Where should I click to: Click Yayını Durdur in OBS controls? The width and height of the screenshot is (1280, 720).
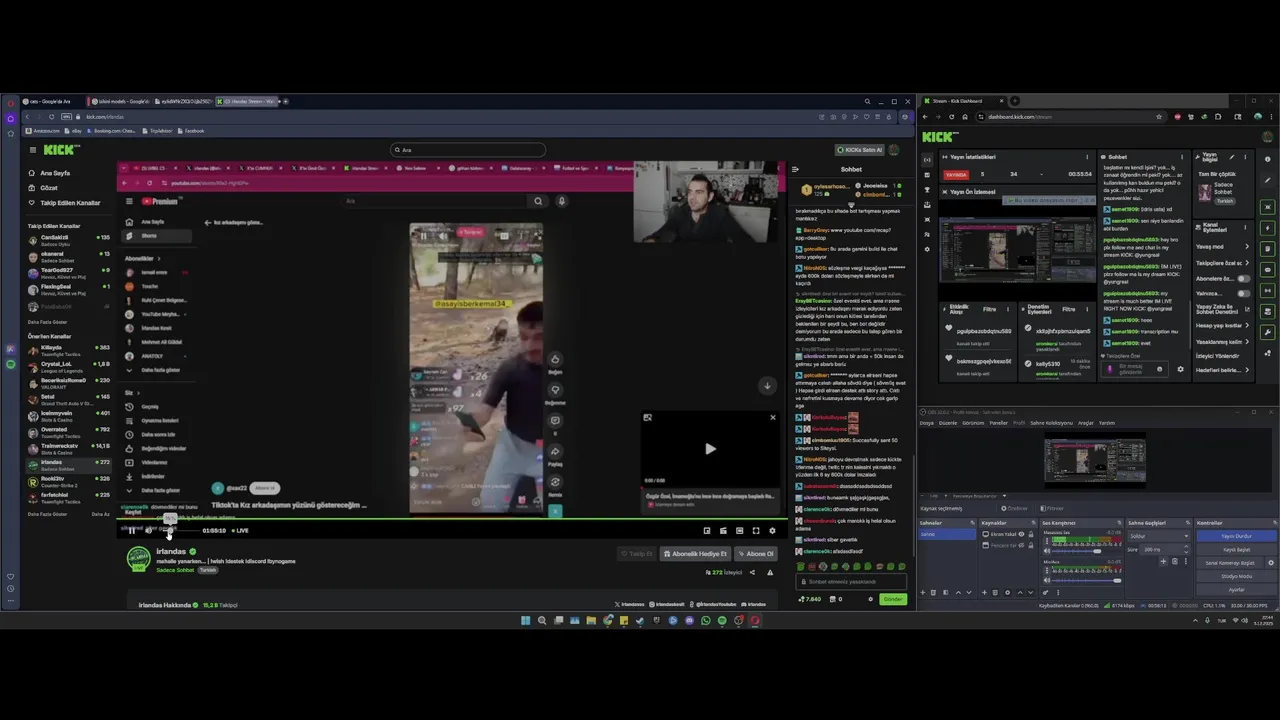pos(1237,536)
